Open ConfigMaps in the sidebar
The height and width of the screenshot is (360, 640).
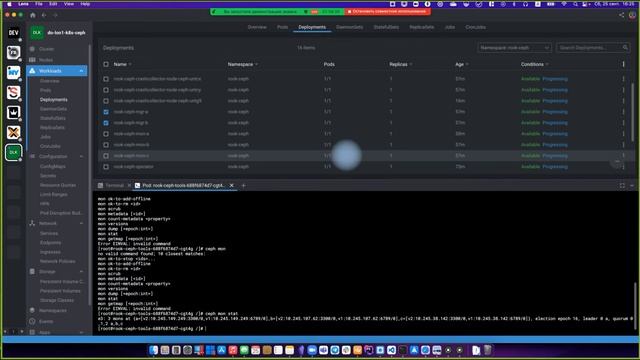tap(53, 167)
